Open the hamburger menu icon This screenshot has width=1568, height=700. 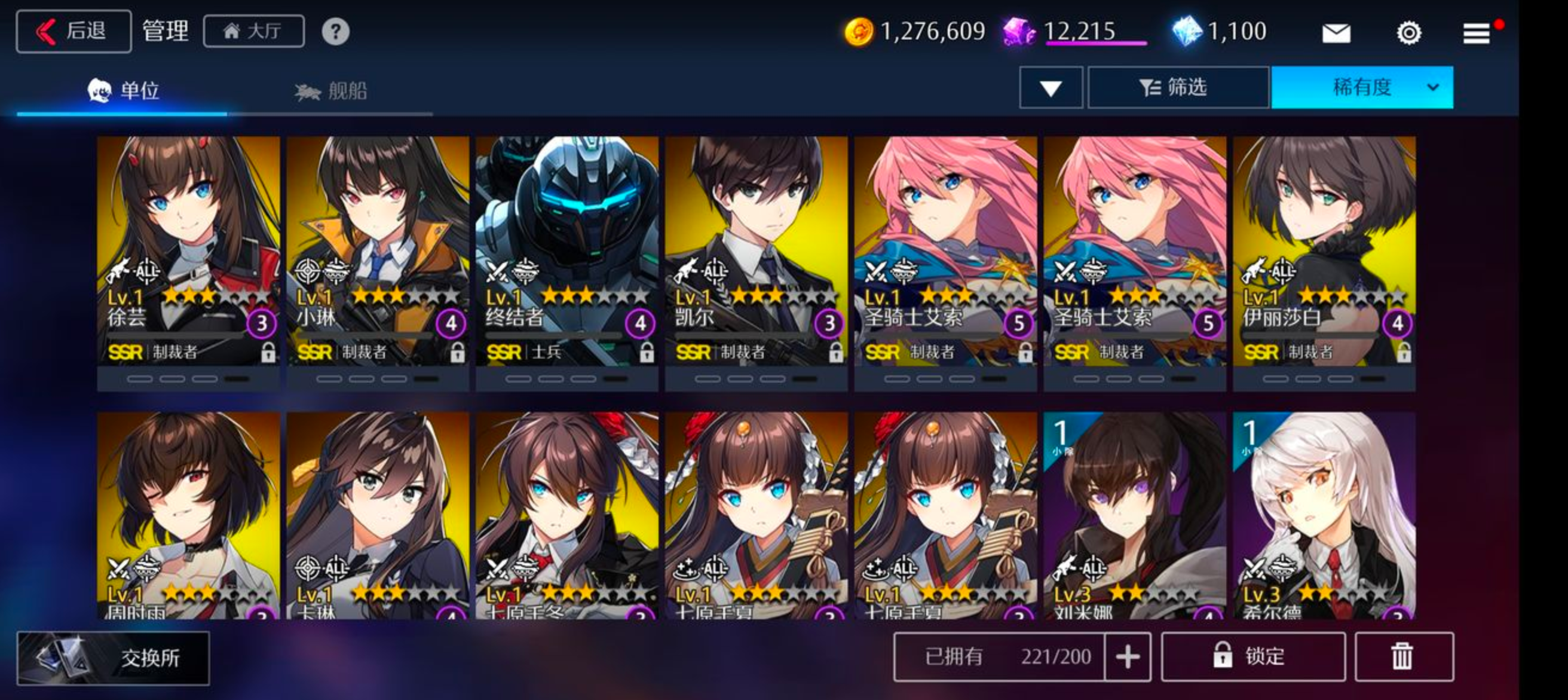[x=1476, y=33]
